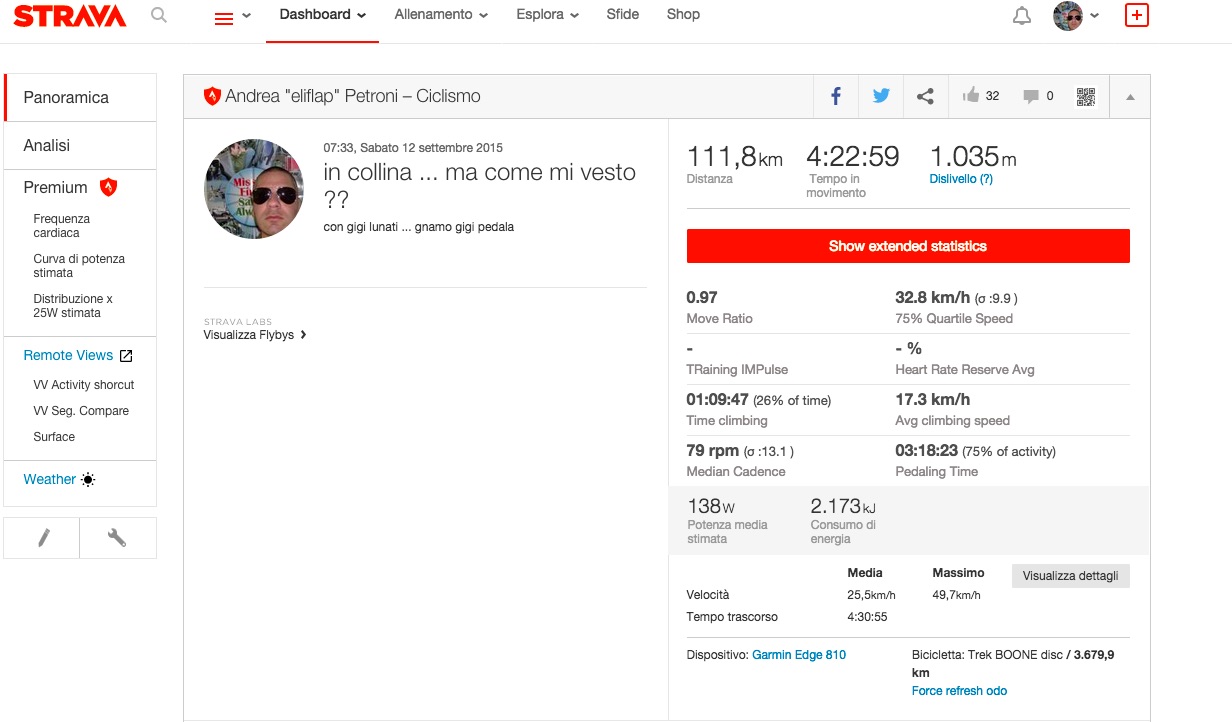Show the QR code for activity
The image size is (1232, 722).
1086,96
